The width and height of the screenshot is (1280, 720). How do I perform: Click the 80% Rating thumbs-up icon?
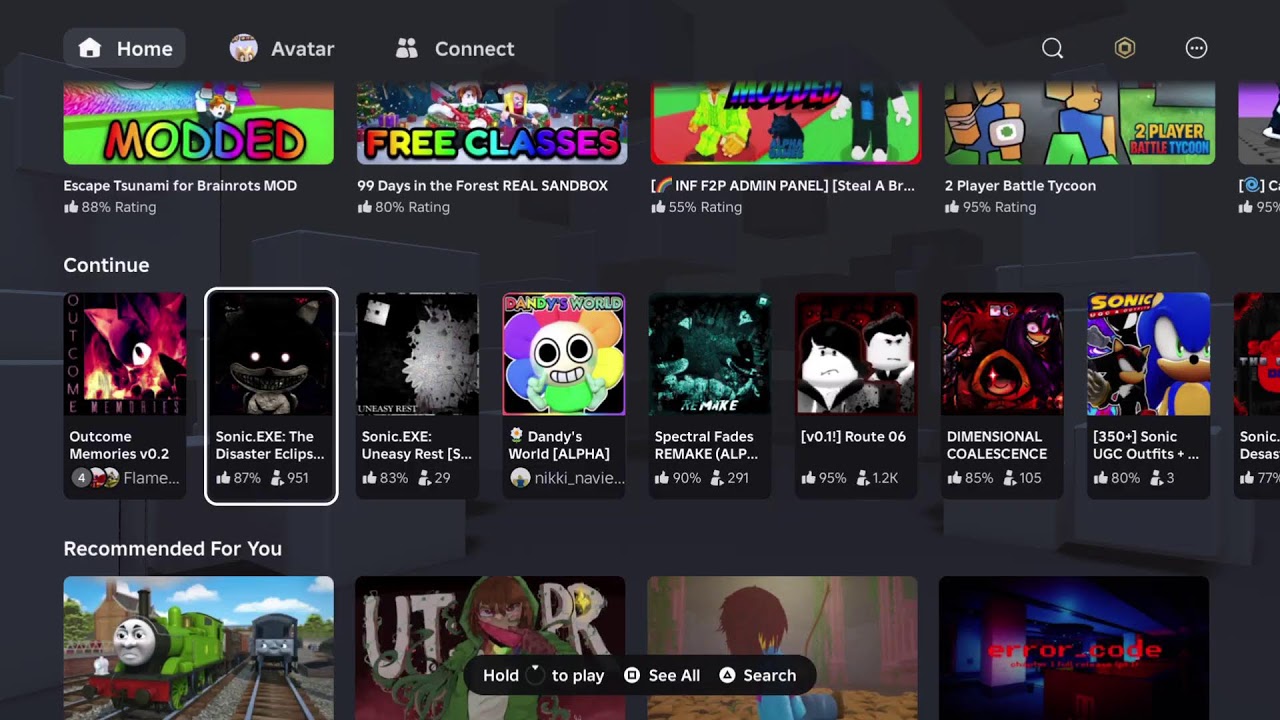(364, 207)
